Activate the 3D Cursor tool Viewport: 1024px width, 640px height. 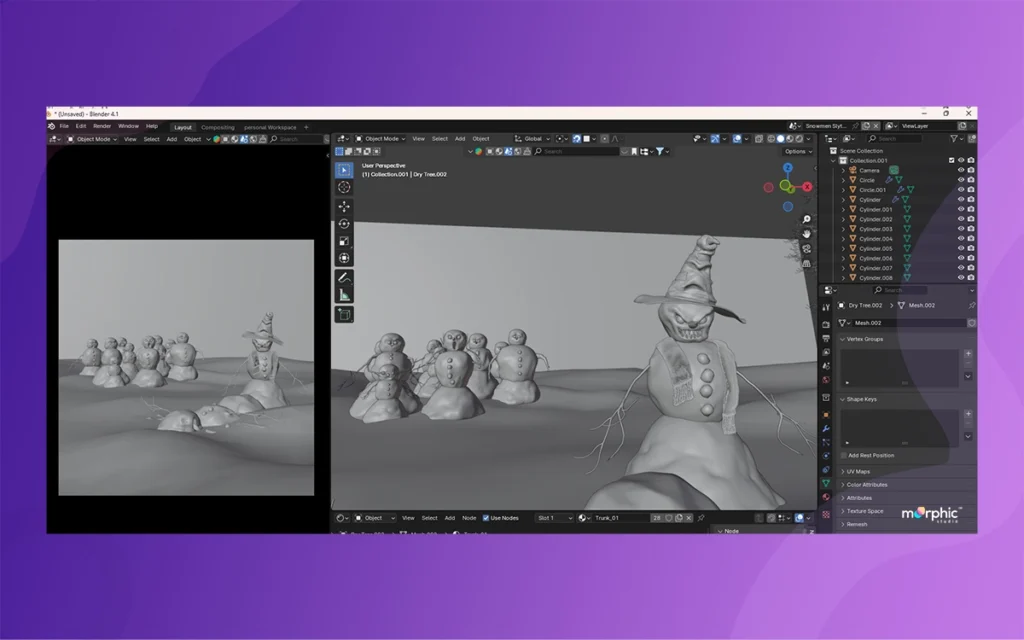click(344, 187)
